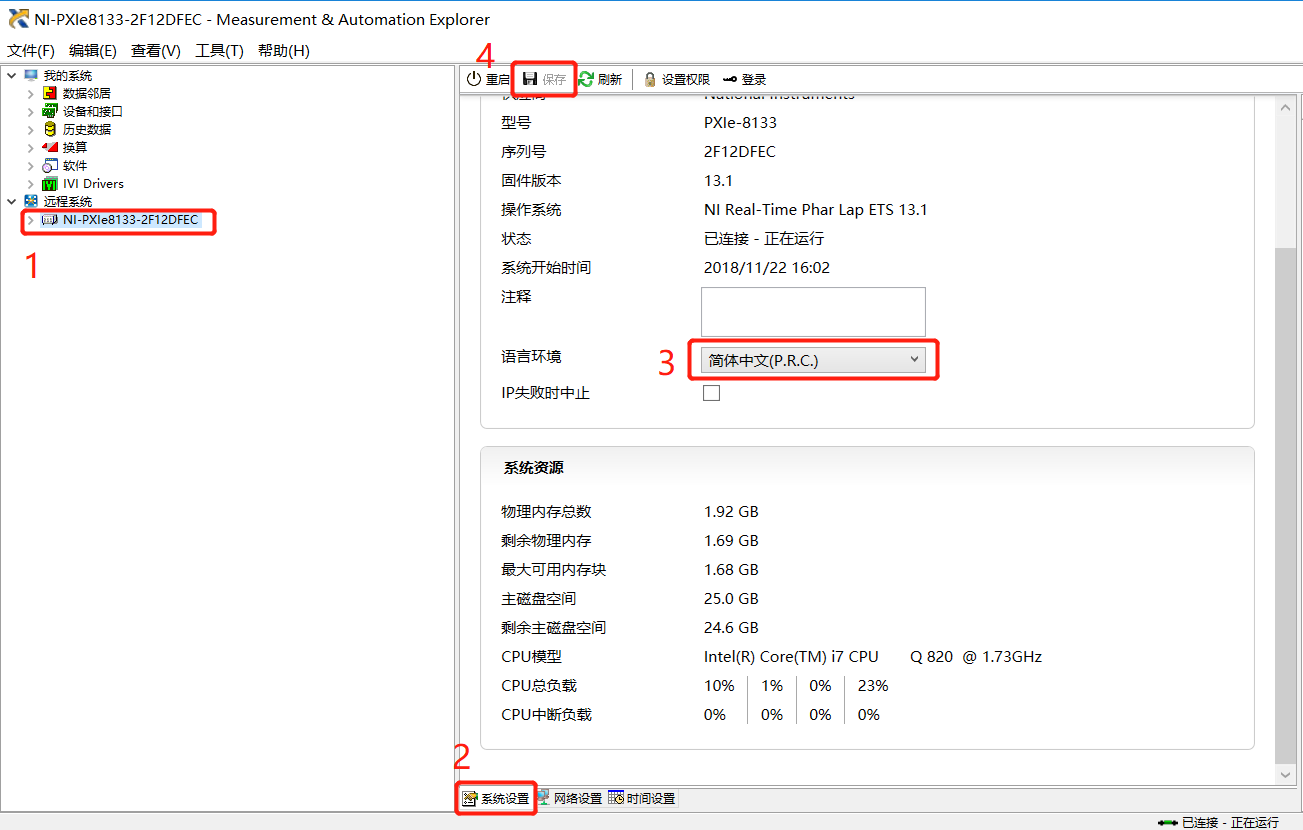
Task: Open the 工具(T) menu
Action: coord(219,51)
